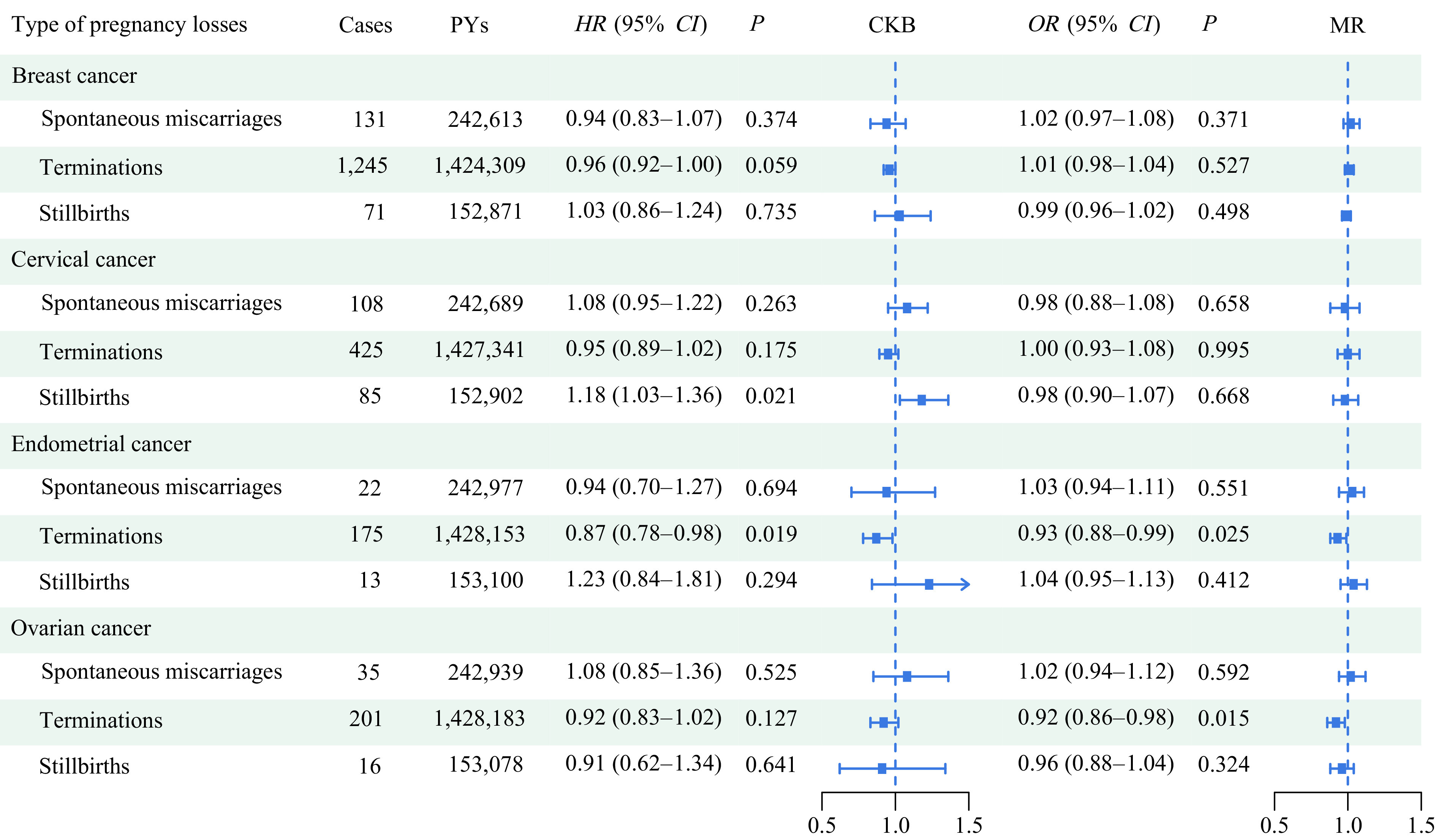The image size is (1436, 840).
Task: Select OR '0.93 (0.88–0.99)'
Action: [x=1096, y=534]
